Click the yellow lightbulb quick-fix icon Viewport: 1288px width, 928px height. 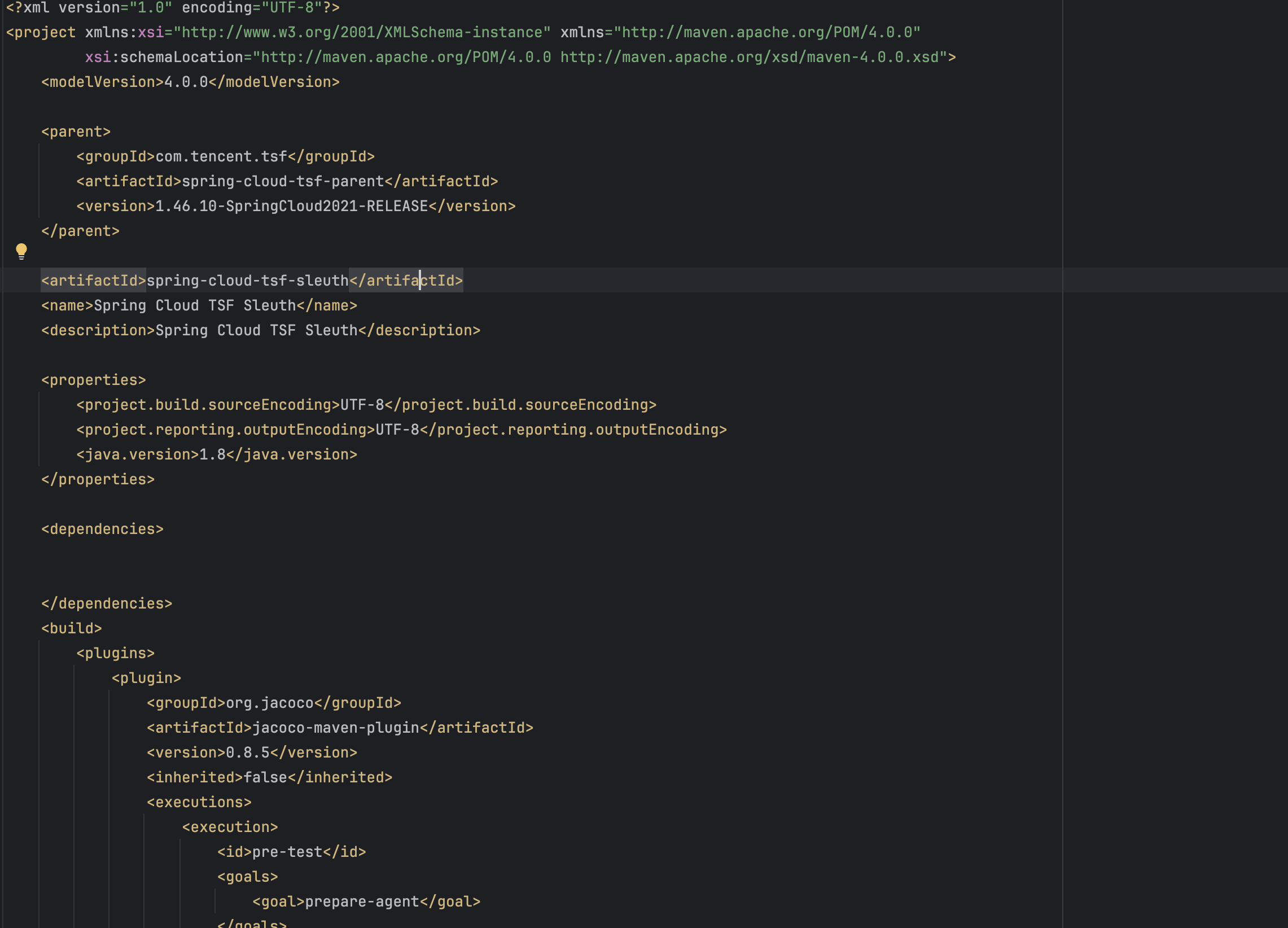click(21, 251)
